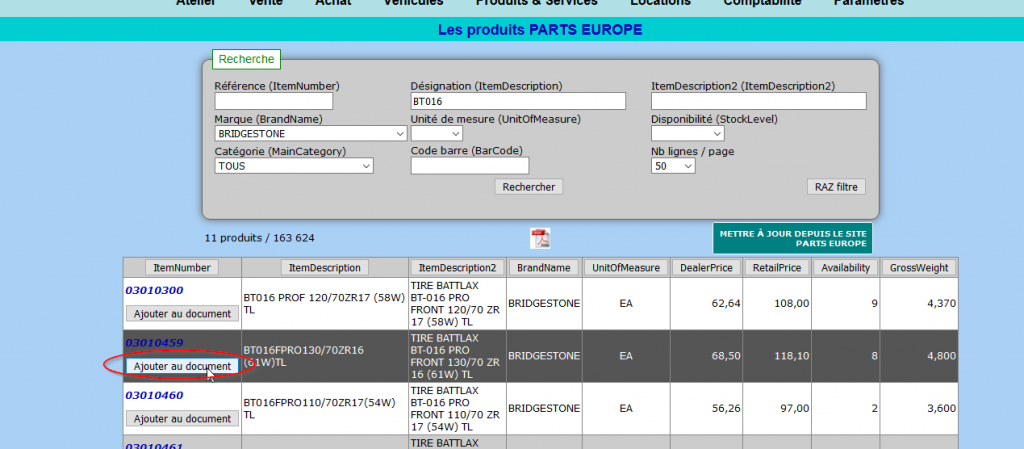The width and height of the screenshot is (1024, 449).
Task: Open the Unité de mesure dropdown
Action: tap(436, 134)
